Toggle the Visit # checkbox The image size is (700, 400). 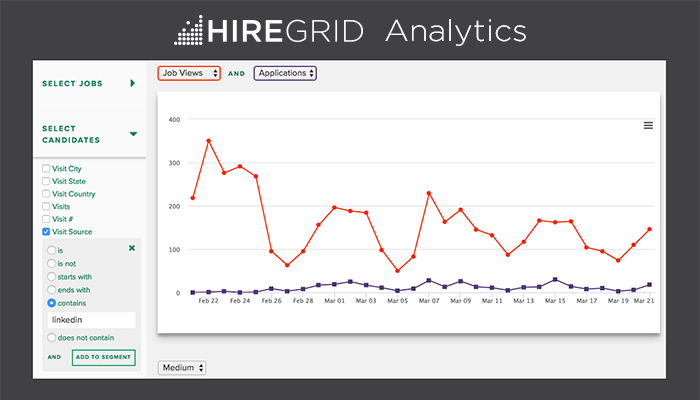[x=46, y=219]
